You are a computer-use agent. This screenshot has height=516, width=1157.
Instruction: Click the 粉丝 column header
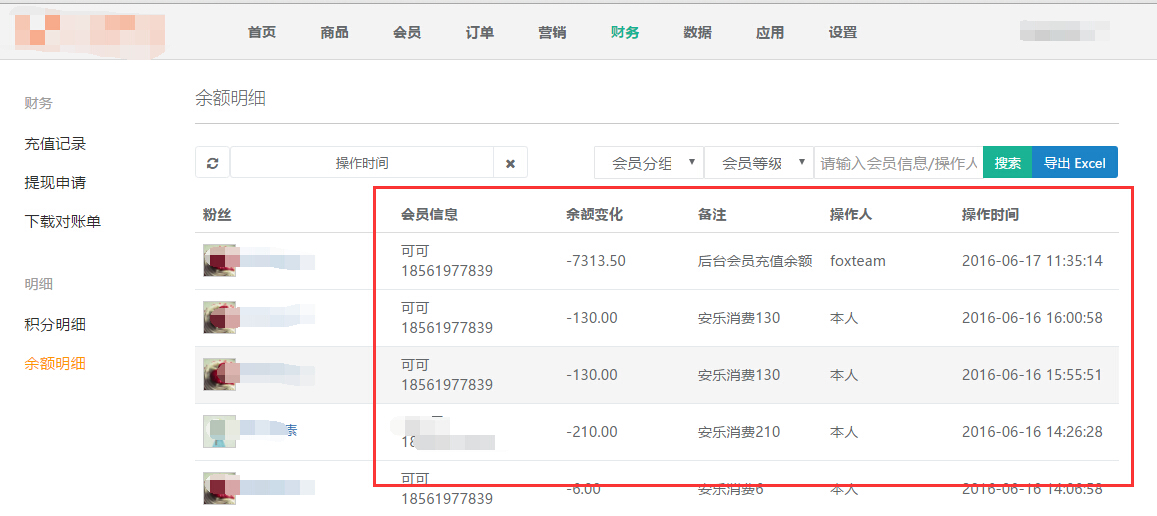click(x=217, y=215)
